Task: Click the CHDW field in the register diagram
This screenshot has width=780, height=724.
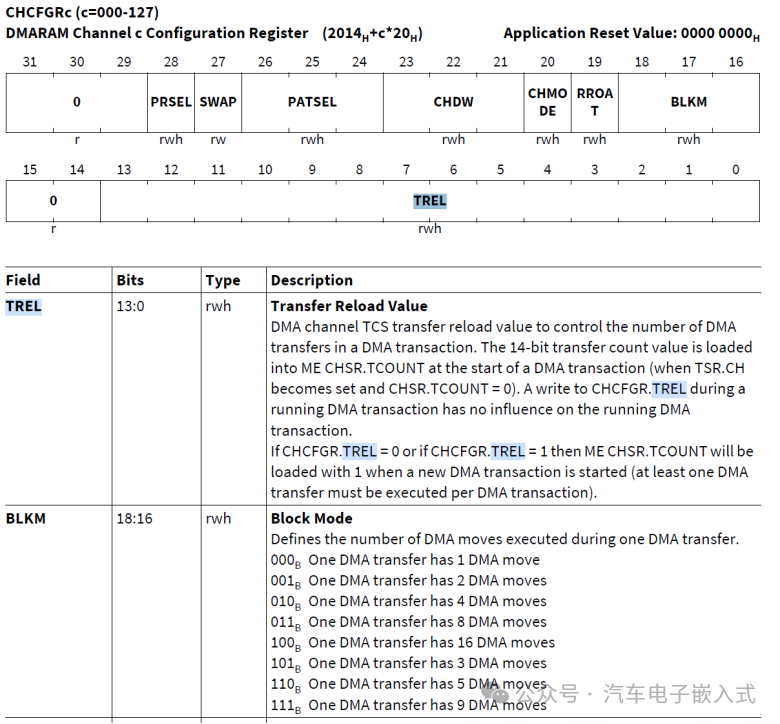Action: (454, 102)
